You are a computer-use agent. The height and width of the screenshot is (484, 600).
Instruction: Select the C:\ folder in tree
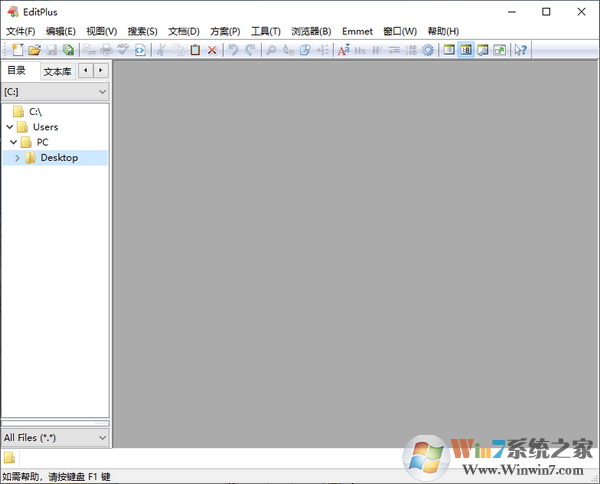35,112
